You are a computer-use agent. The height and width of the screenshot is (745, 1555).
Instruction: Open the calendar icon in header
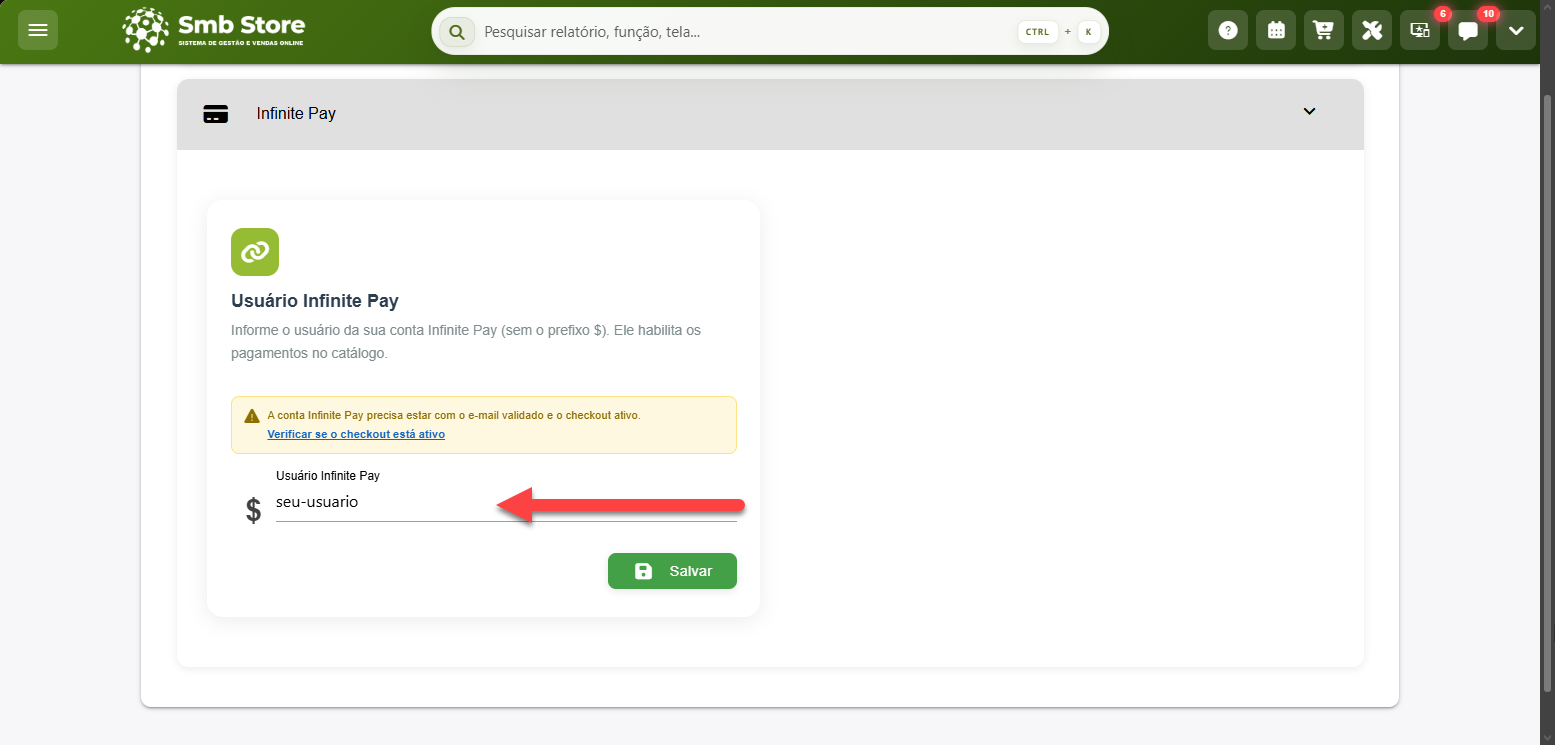1276,30
